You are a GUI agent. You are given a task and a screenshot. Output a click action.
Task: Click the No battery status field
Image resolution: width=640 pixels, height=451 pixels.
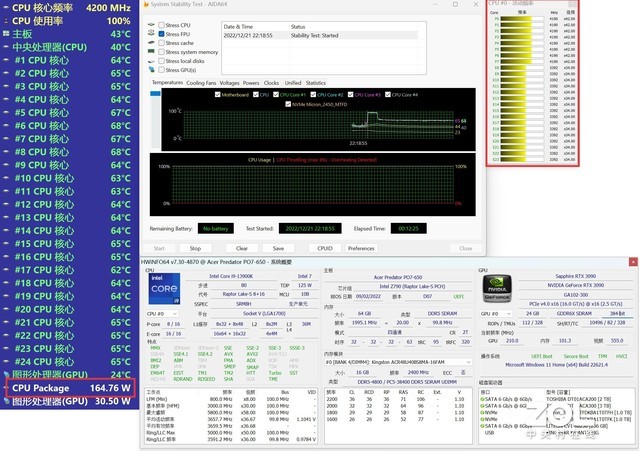[x=216, y=229]
